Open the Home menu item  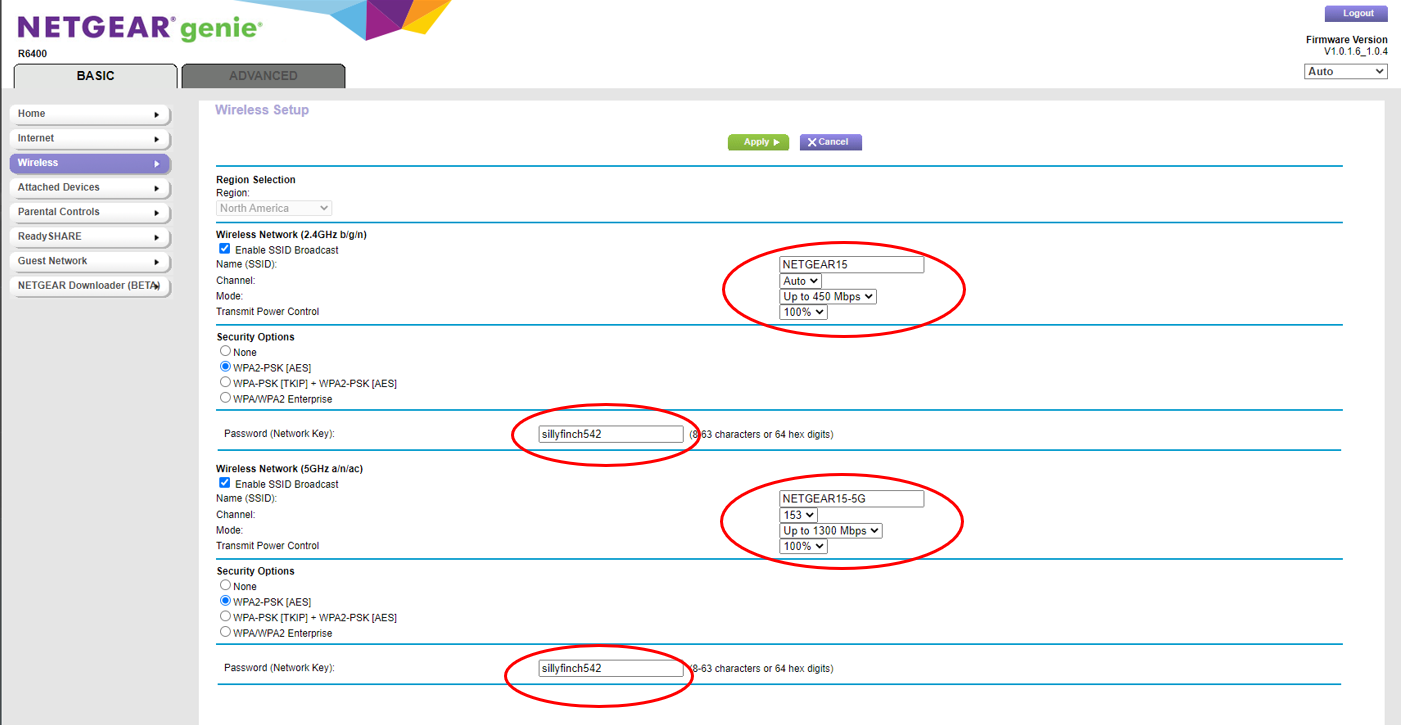(90, 114)
